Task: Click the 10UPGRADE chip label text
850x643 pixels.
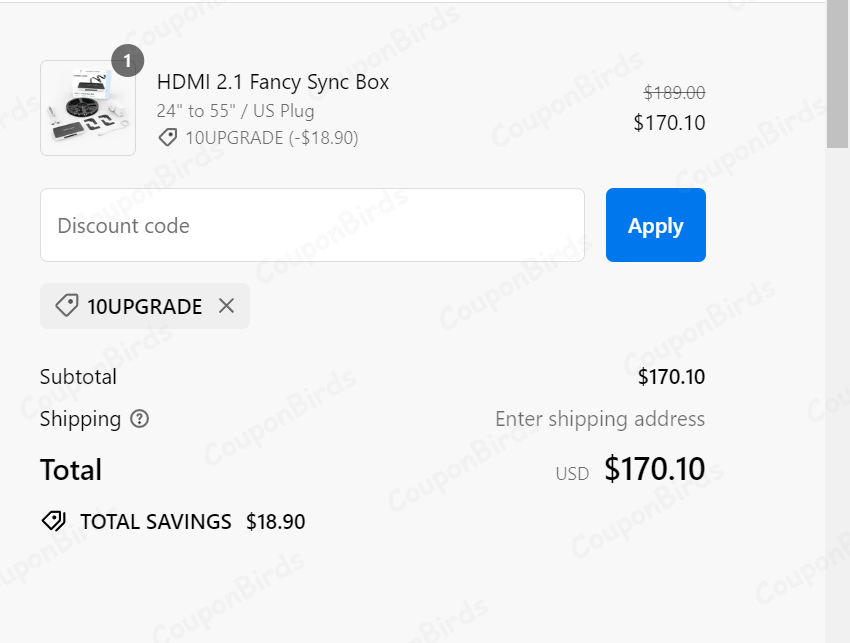Action: coord(144,306)
